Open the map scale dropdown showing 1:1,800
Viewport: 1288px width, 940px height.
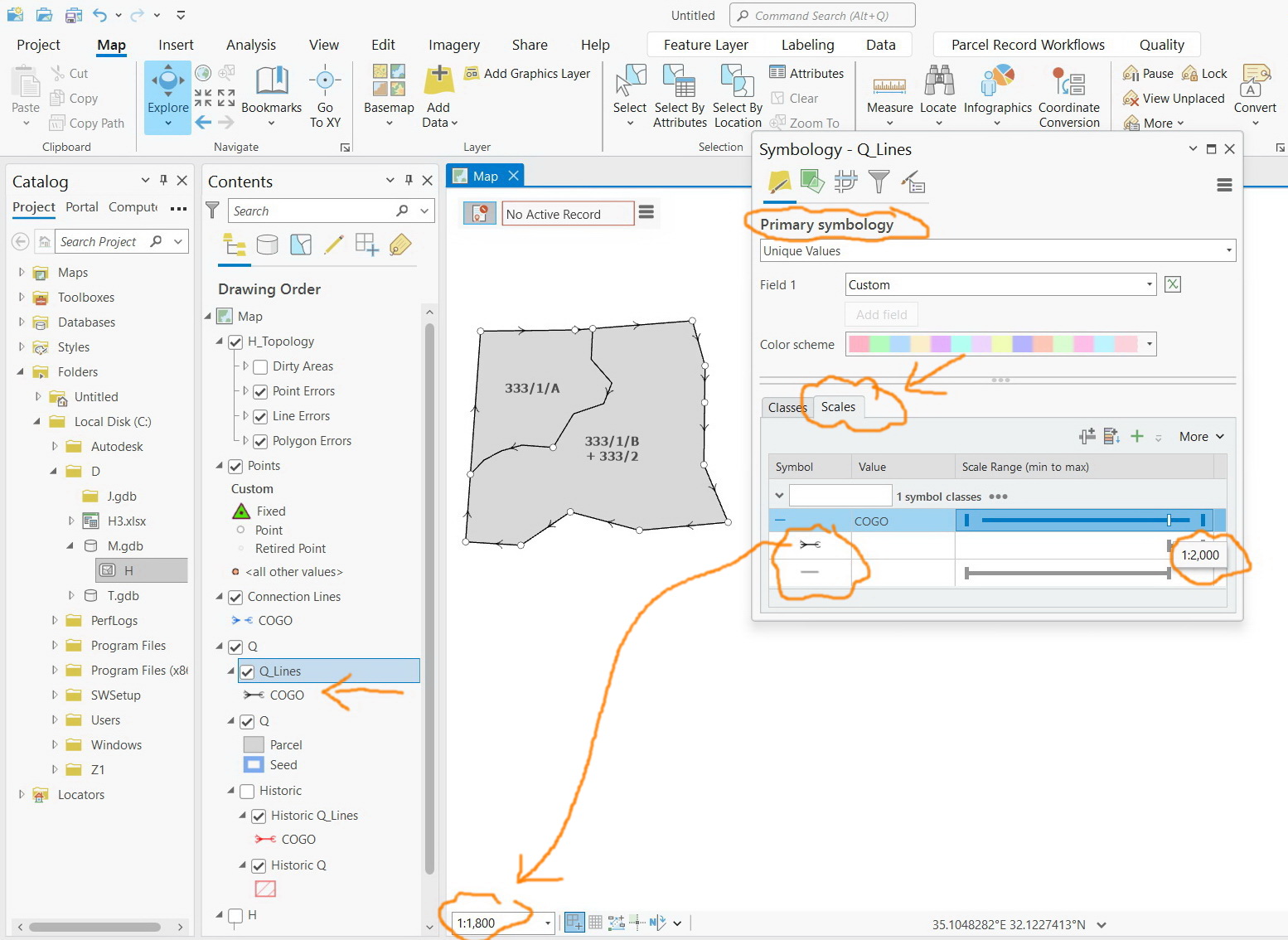coord(546,923)
